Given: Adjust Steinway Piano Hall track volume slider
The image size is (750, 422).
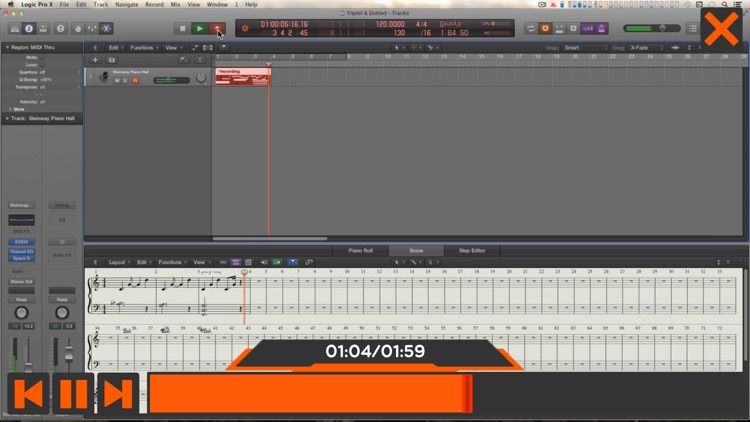Looking at the screenshot, I should 171,80.
